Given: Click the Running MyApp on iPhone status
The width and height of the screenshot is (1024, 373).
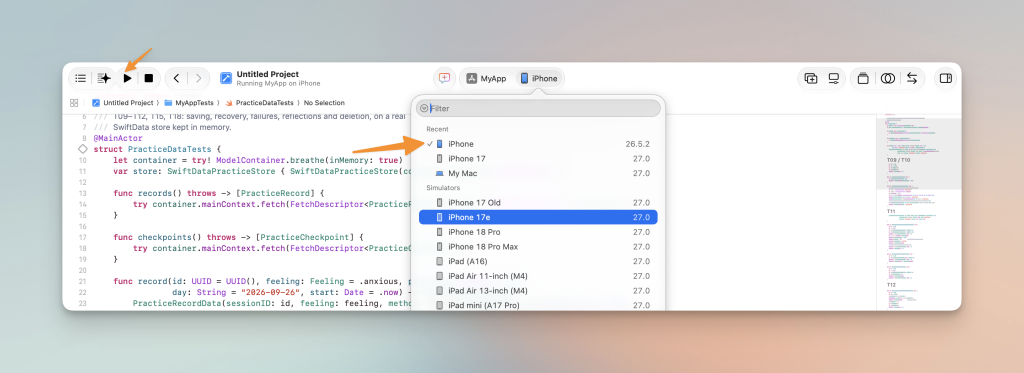Looking at the screenshot, I should (278, 84).
